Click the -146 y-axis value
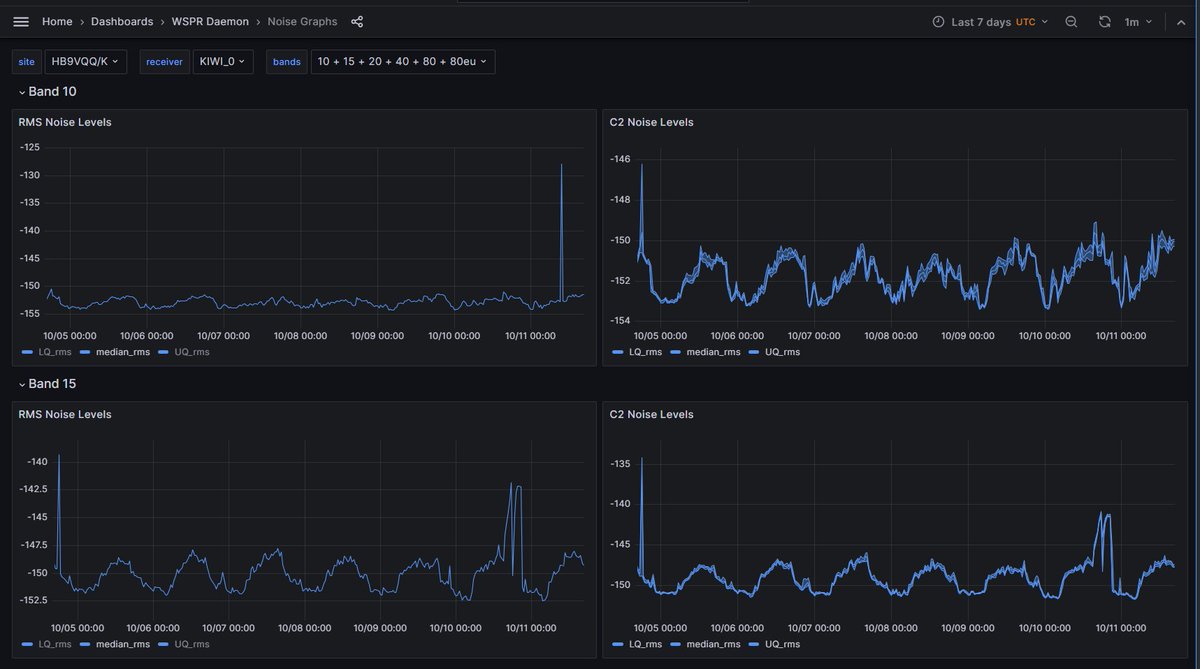The height and width of the screenshot is (669, 1200). [621, 159]
